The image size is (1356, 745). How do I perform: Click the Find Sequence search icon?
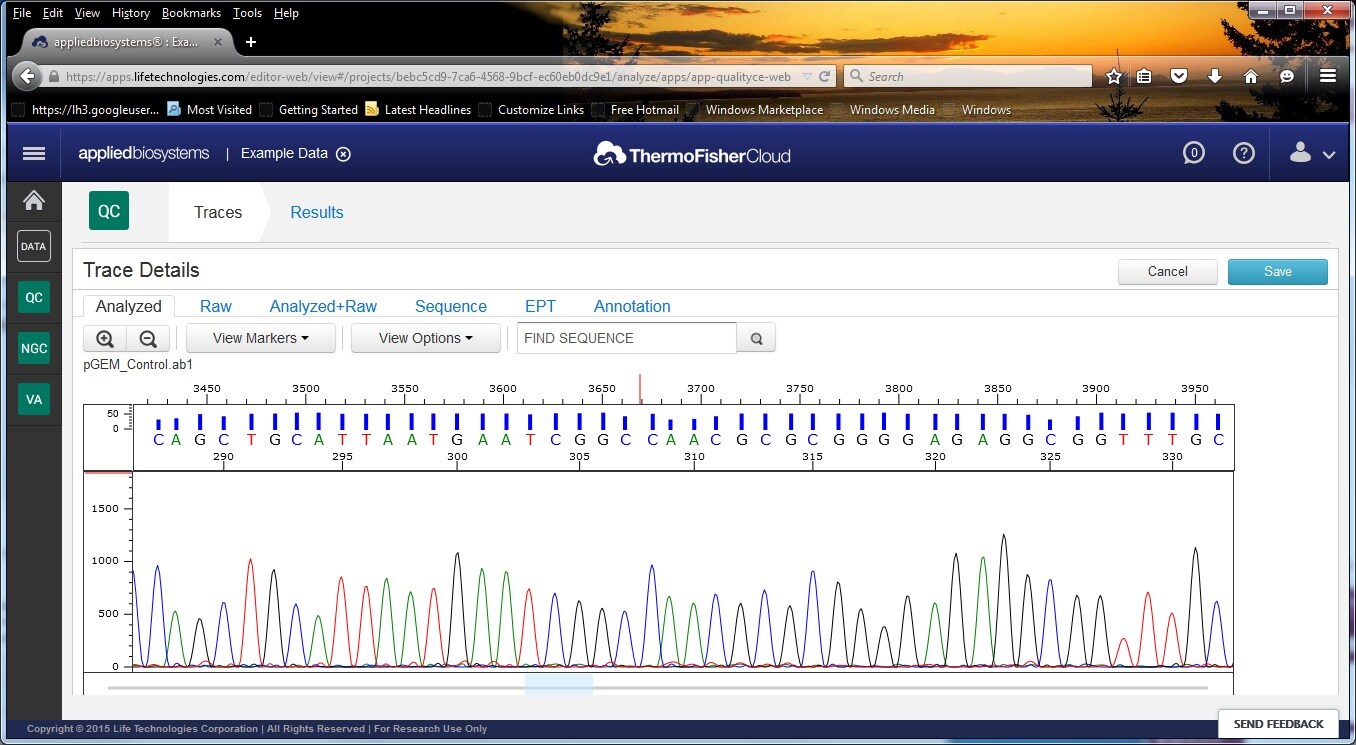pos(756,339)
